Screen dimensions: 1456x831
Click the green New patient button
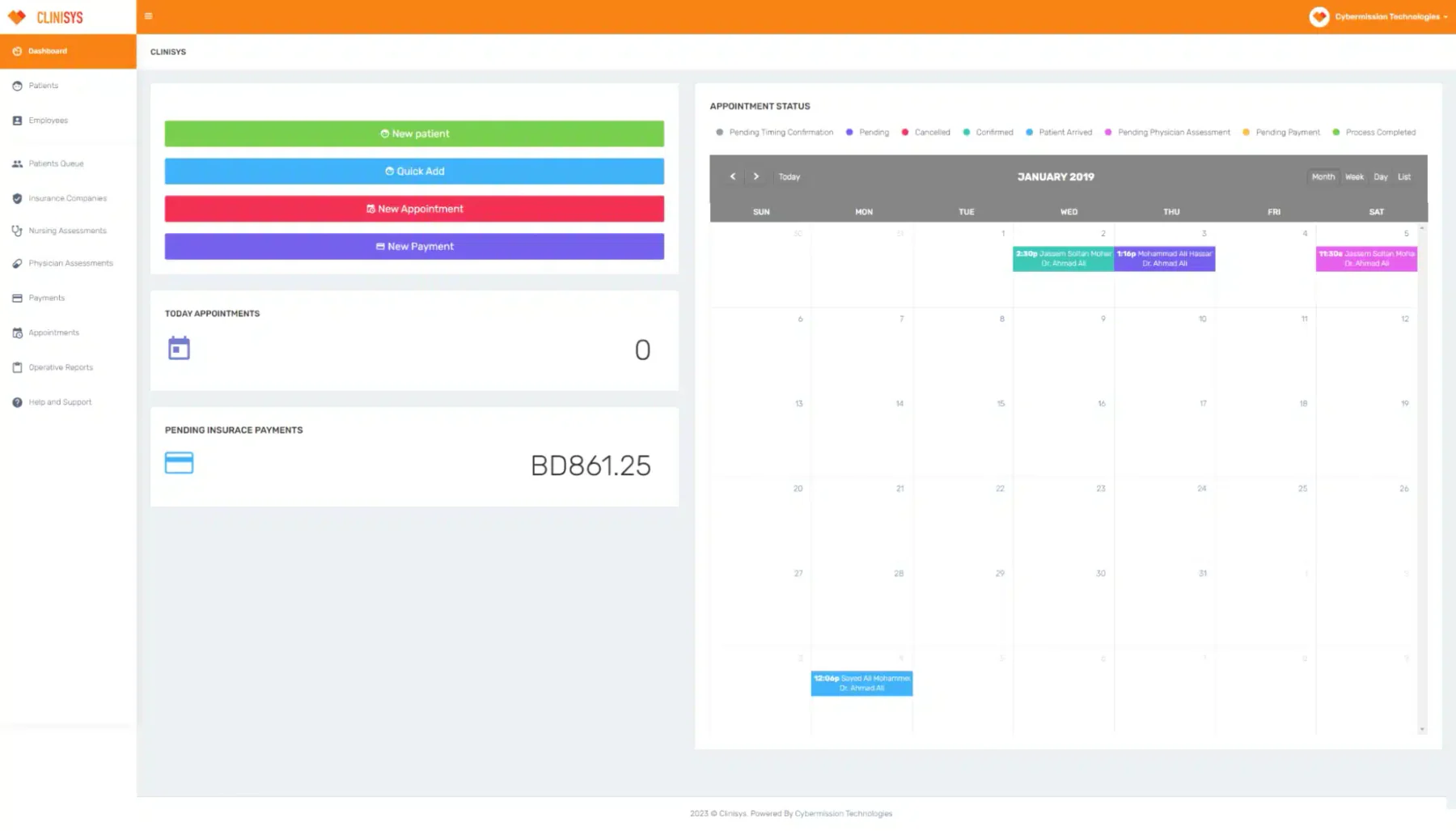point(414,134)
